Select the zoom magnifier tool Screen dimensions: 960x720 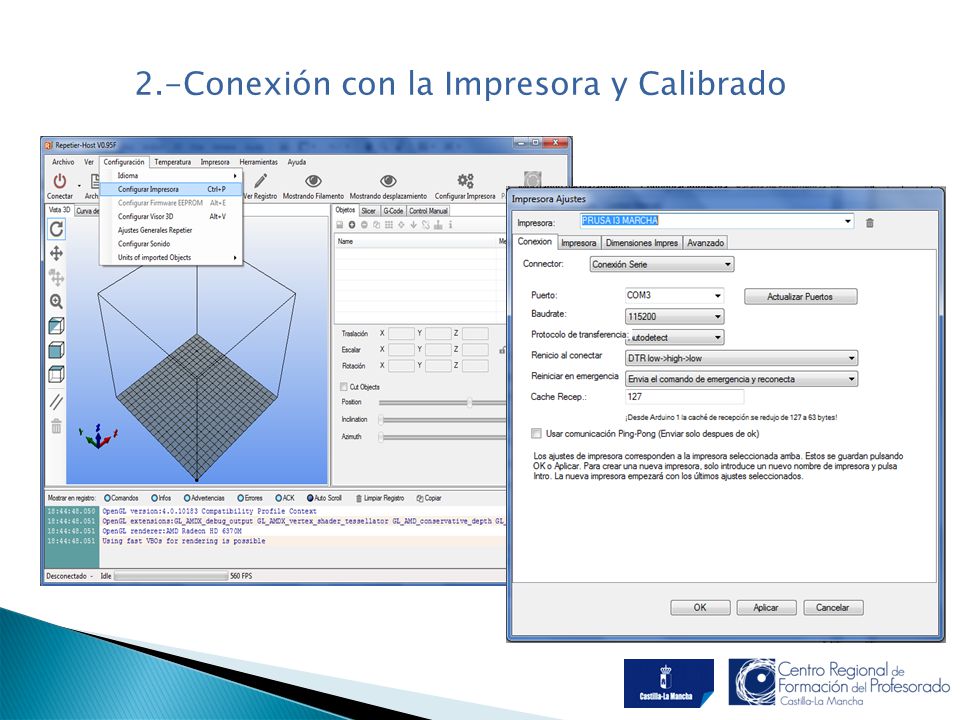[x=56, y=301]
